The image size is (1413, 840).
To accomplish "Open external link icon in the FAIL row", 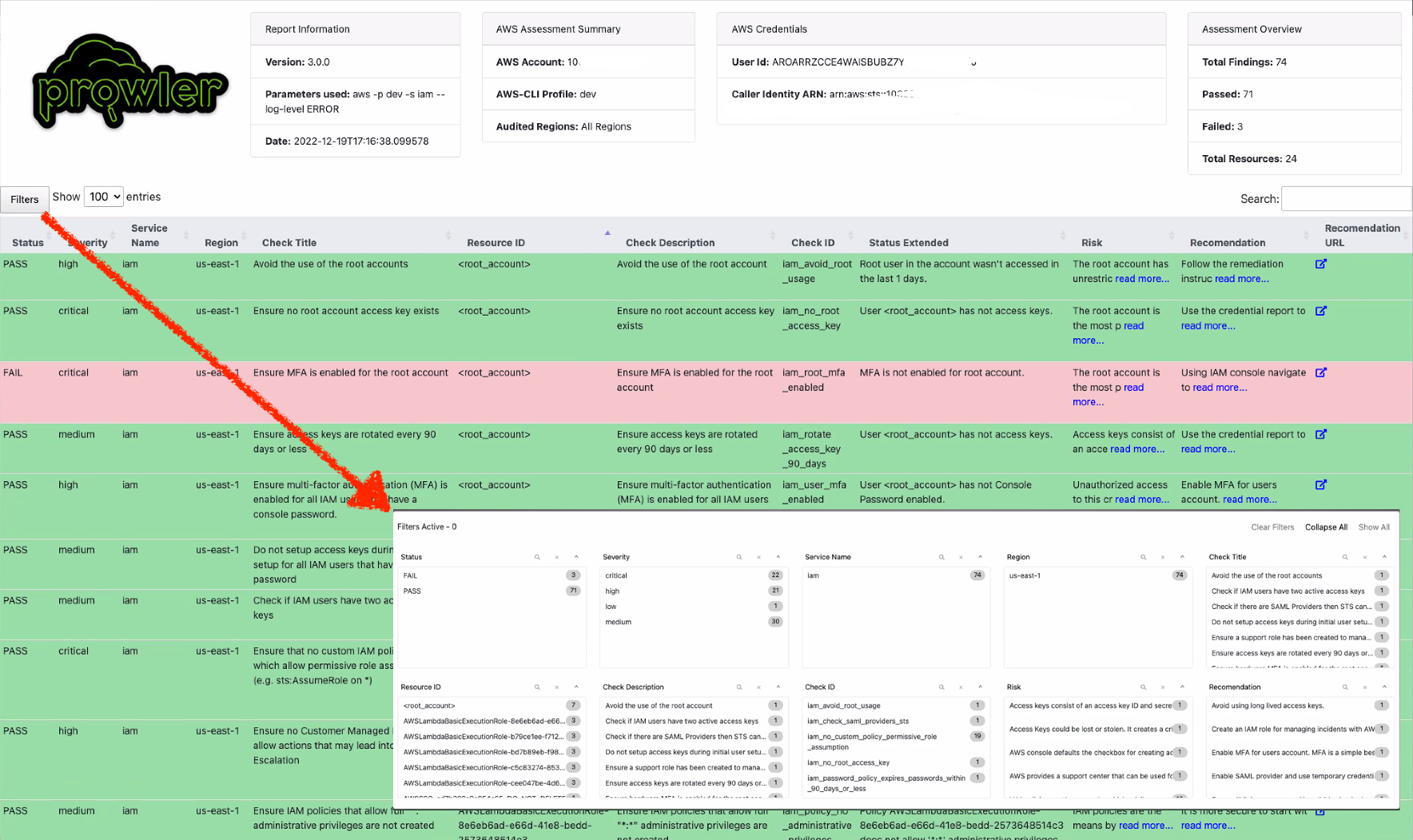I will click(1320, 372).
